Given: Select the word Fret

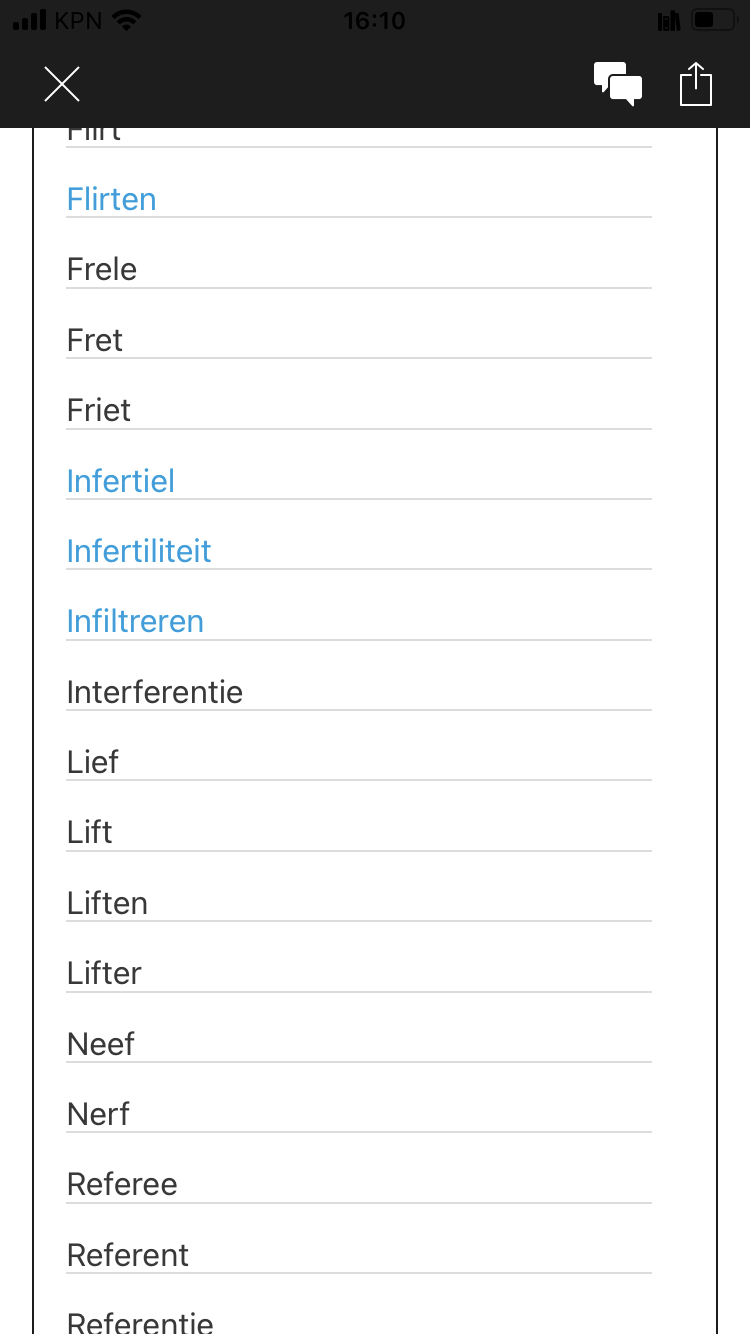Looking at the screenshot, I should [95, 340].
